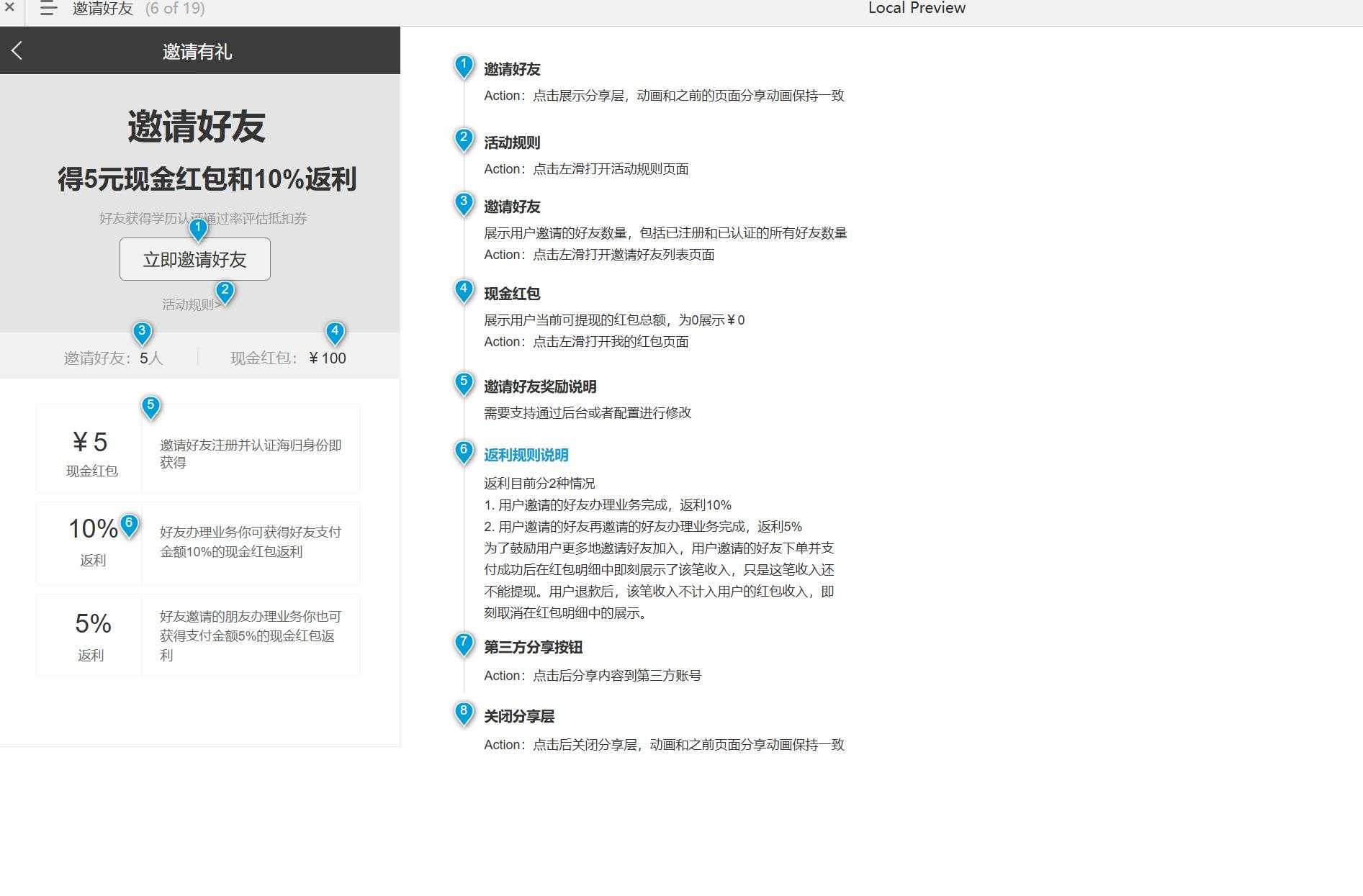The image size is (1363, 896).
Task: Click footnote marker 2 near 活动规则
Action: (225, 292)
